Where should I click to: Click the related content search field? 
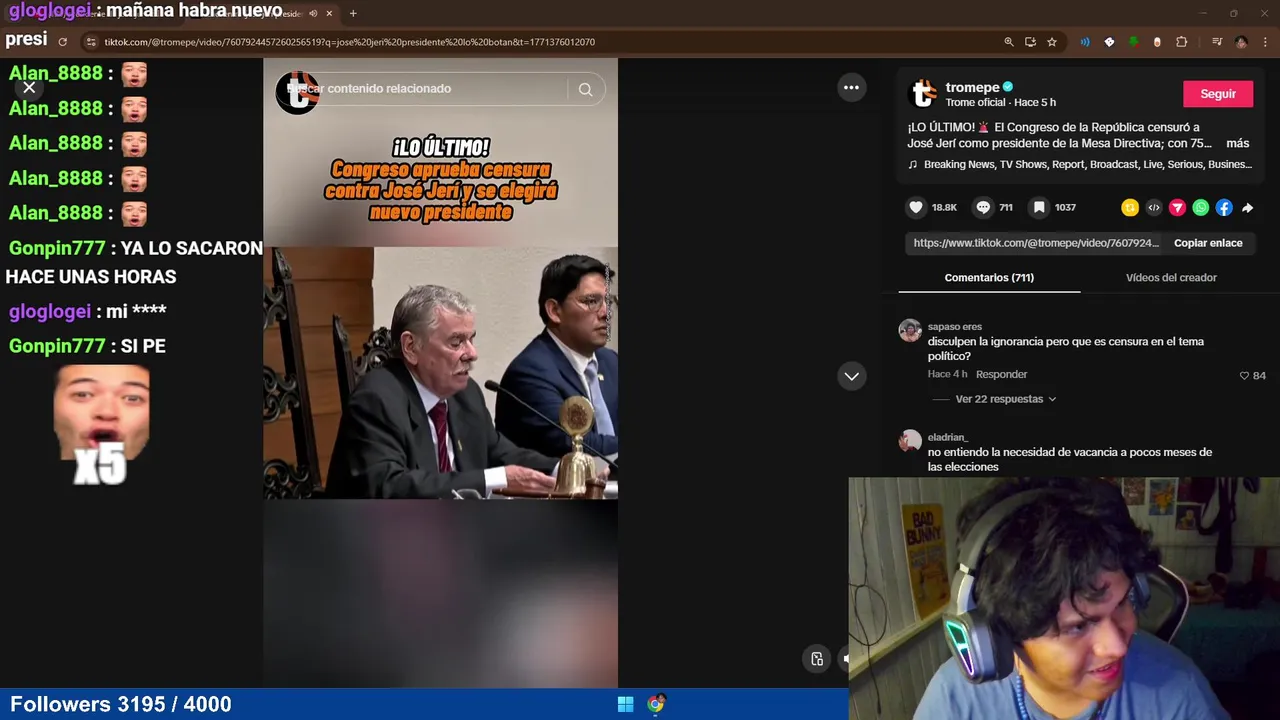(x=427, y=89)
